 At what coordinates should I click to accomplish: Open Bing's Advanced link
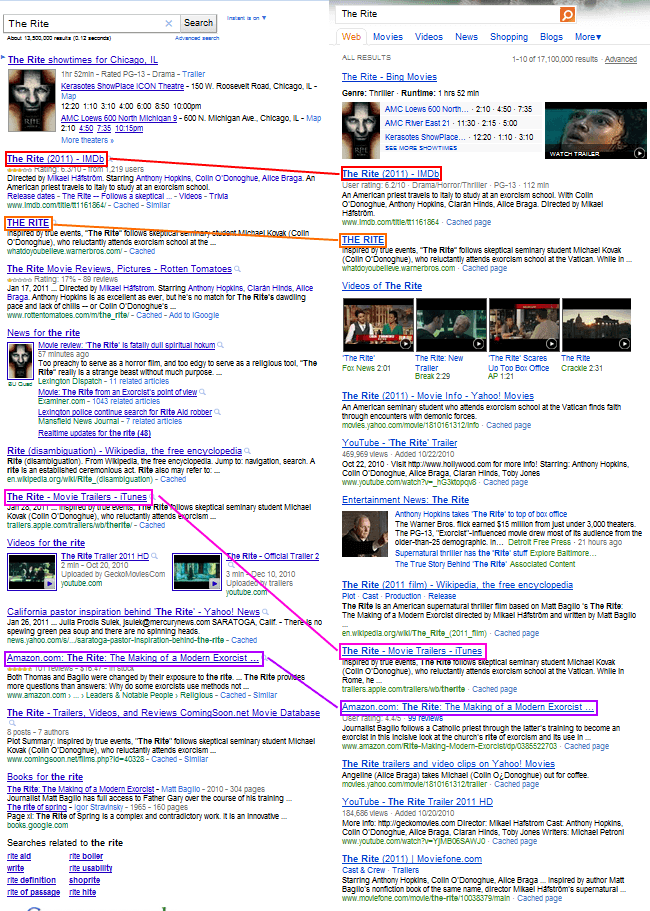point(620,59)
